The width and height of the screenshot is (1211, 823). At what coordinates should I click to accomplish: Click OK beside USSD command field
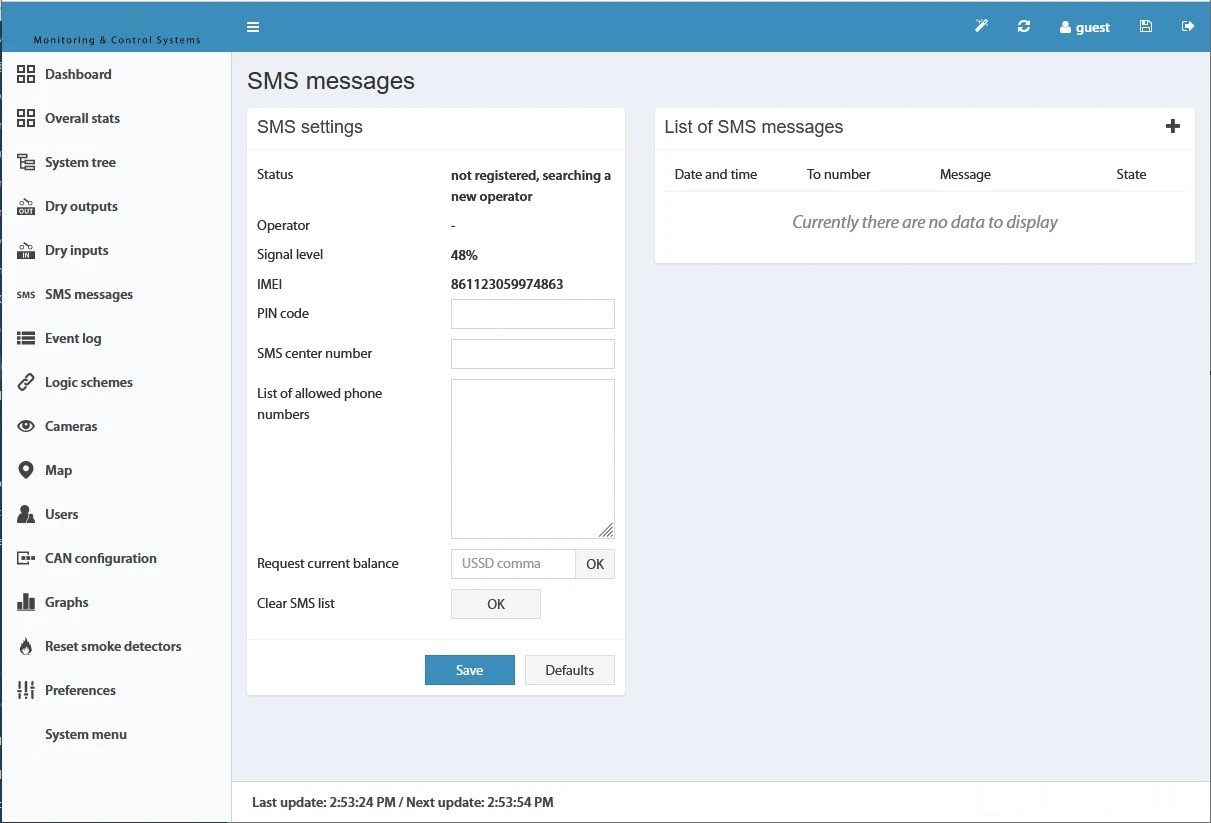(x=595, y=564)
